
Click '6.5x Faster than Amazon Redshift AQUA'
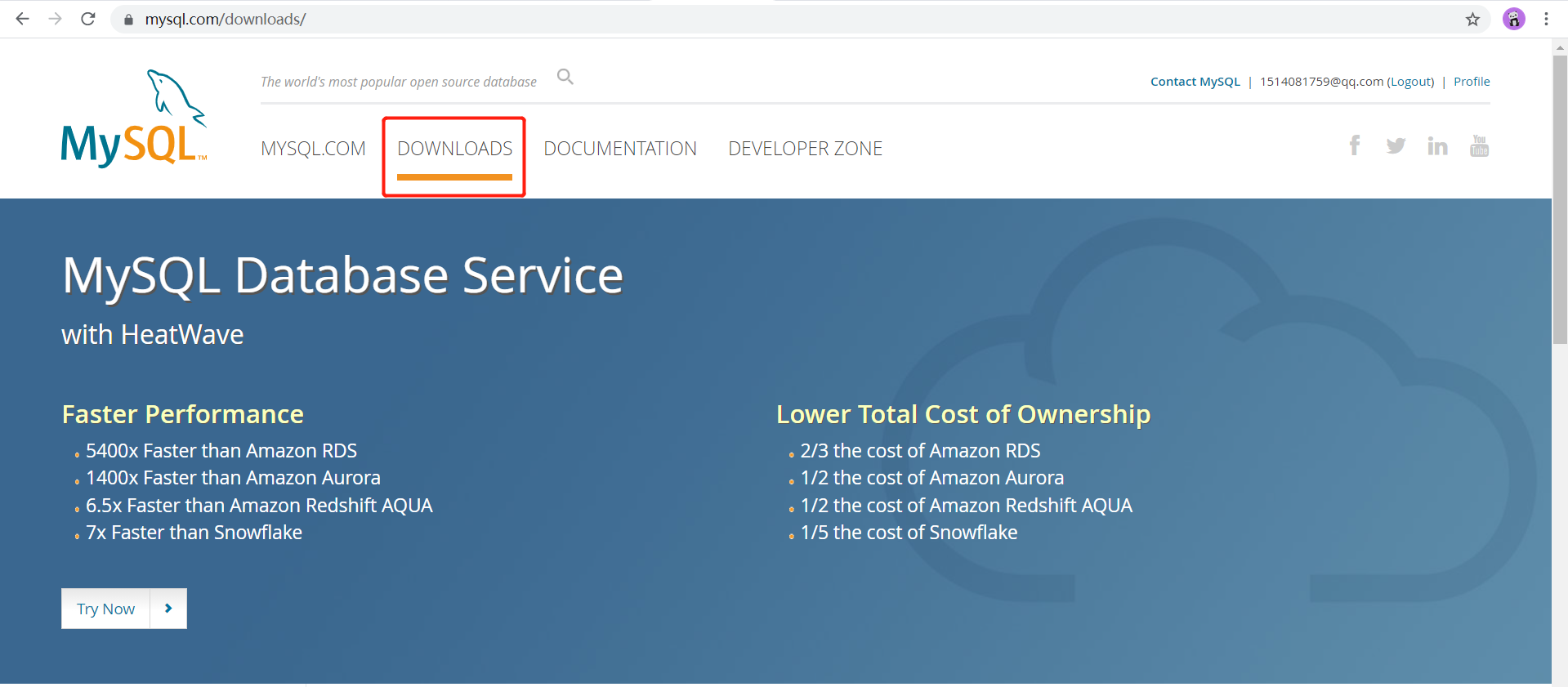point(259,506)
